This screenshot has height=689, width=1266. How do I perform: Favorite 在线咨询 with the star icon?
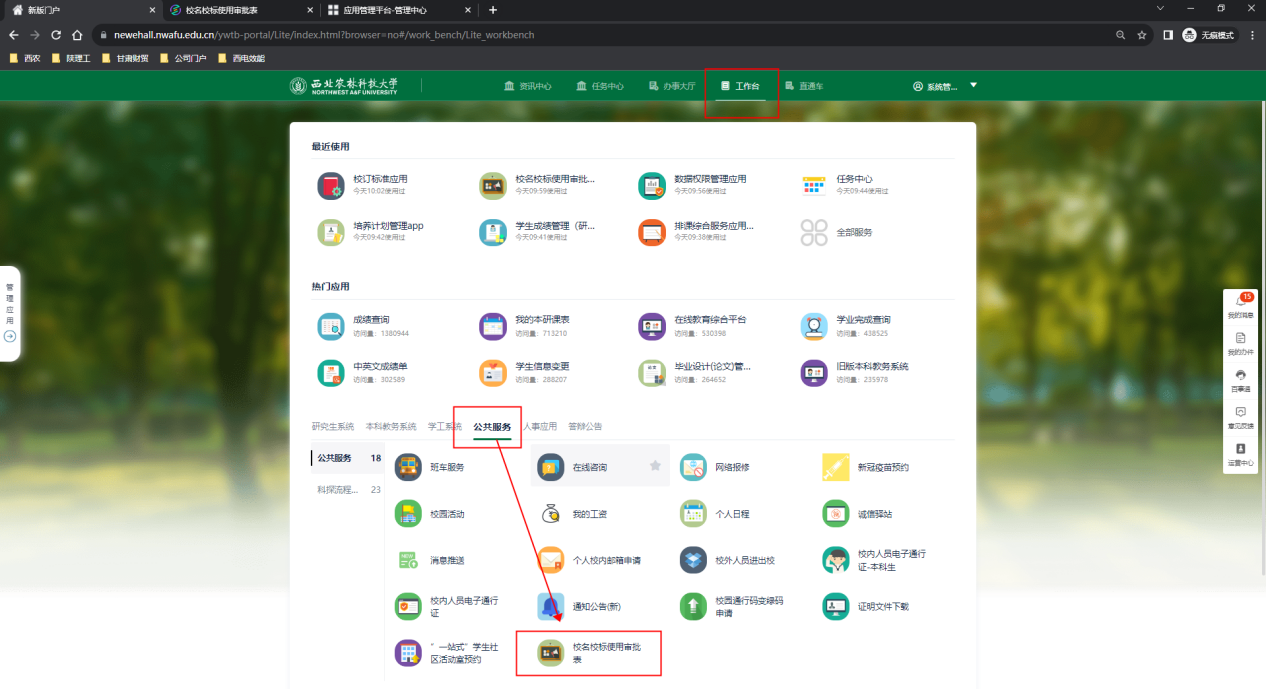656,465
